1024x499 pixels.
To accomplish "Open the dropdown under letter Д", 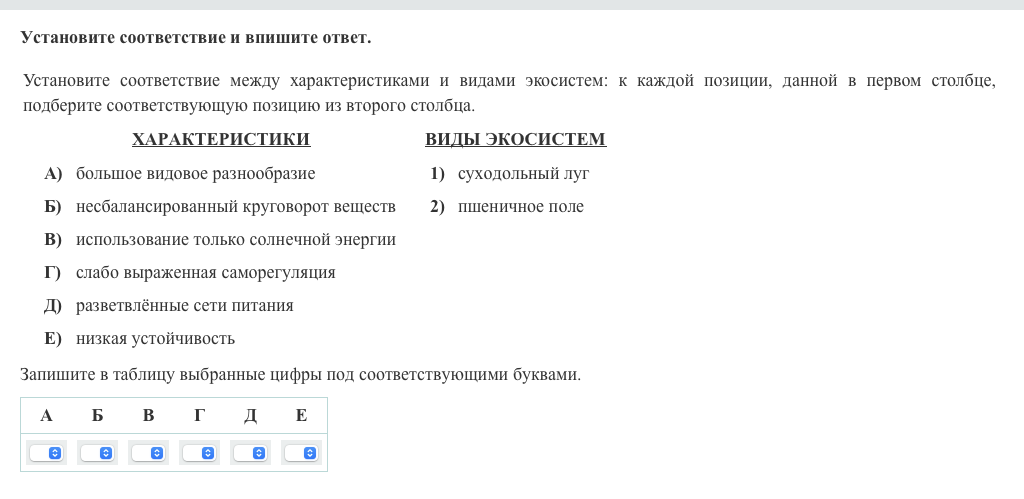I will pyautogui.click(x=250, y=453).
